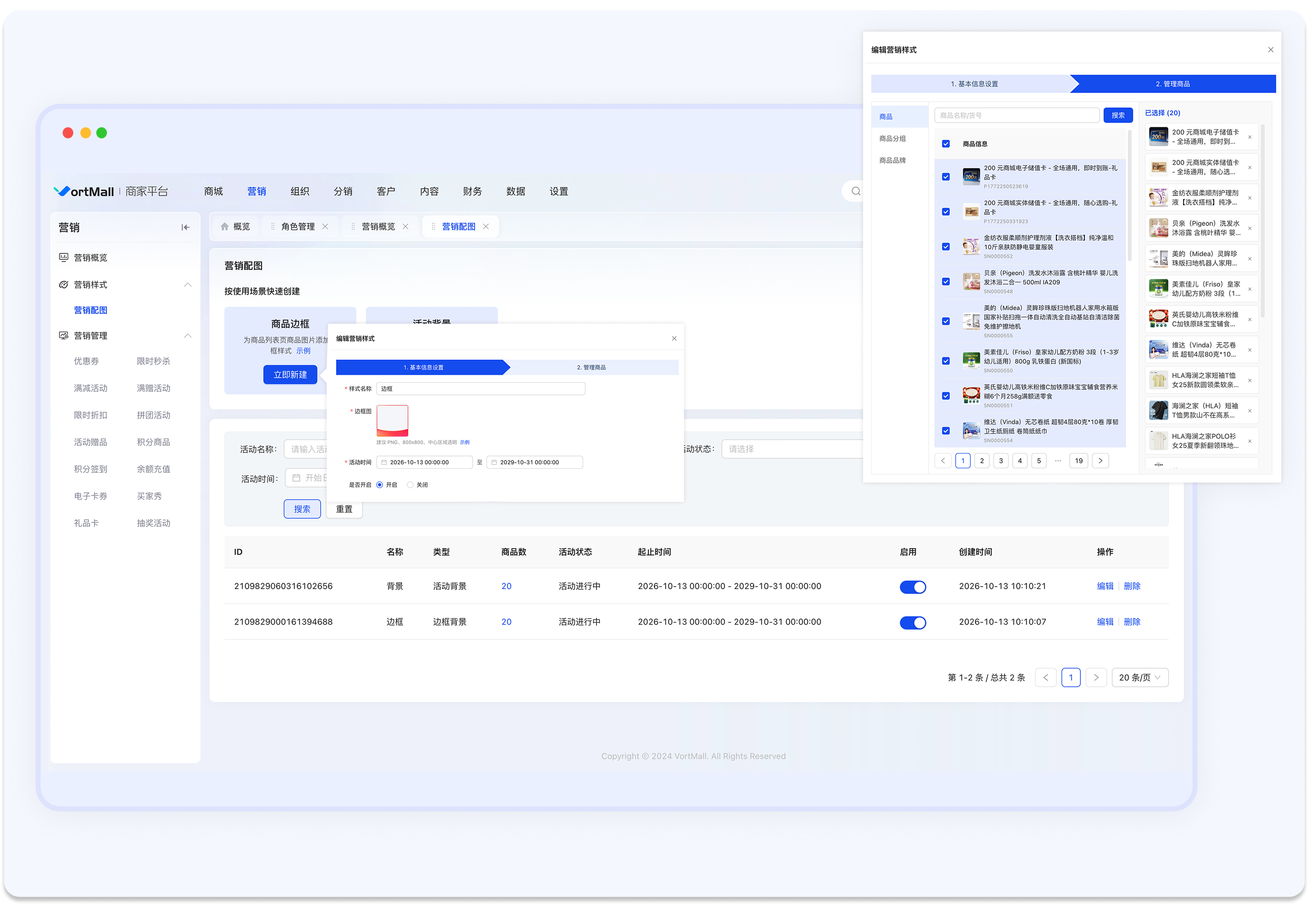Open the 财务 top menu
The image size is (1316, 905).
[473, 192]
